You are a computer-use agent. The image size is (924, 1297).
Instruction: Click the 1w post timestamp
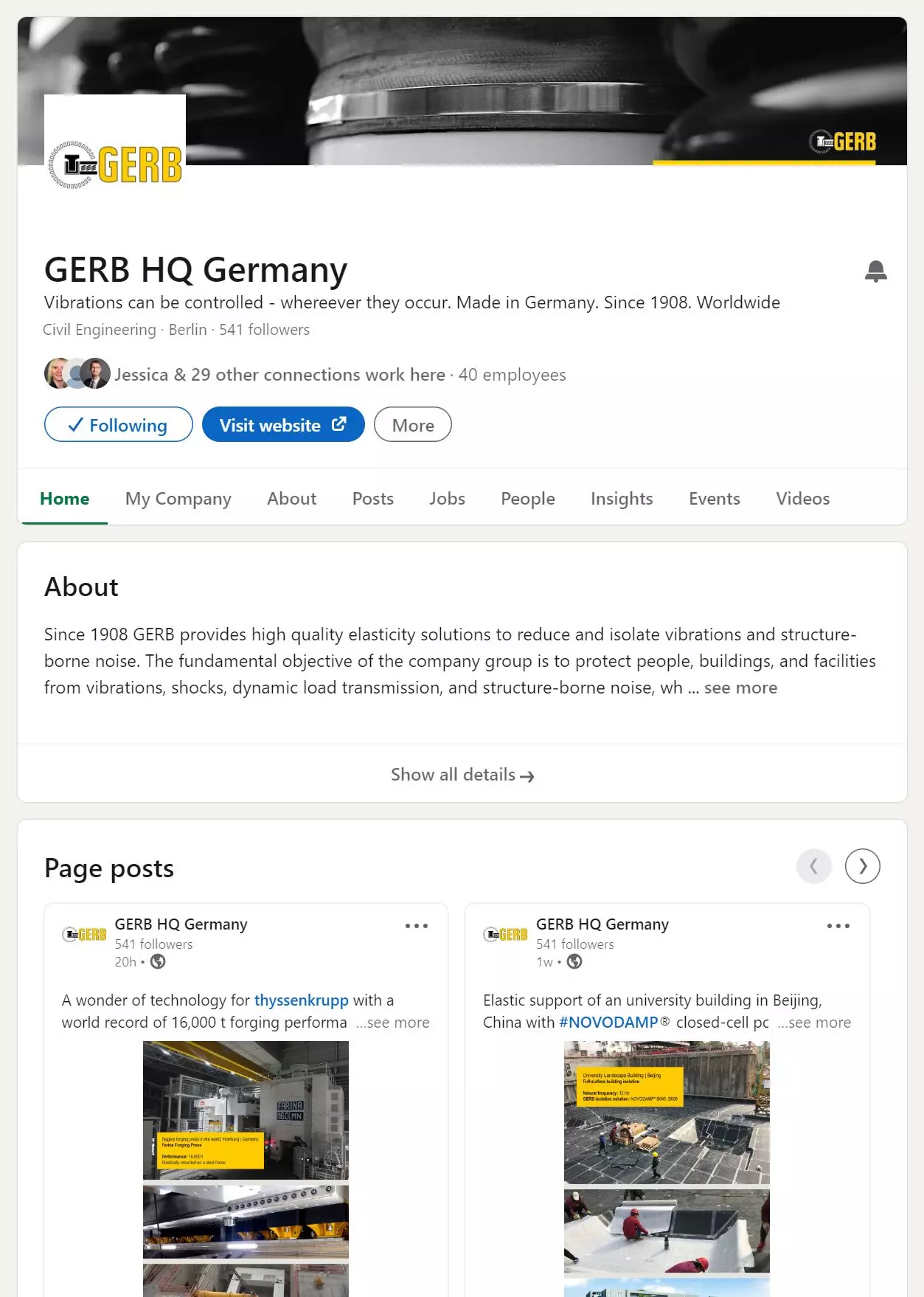coord(544,961)
